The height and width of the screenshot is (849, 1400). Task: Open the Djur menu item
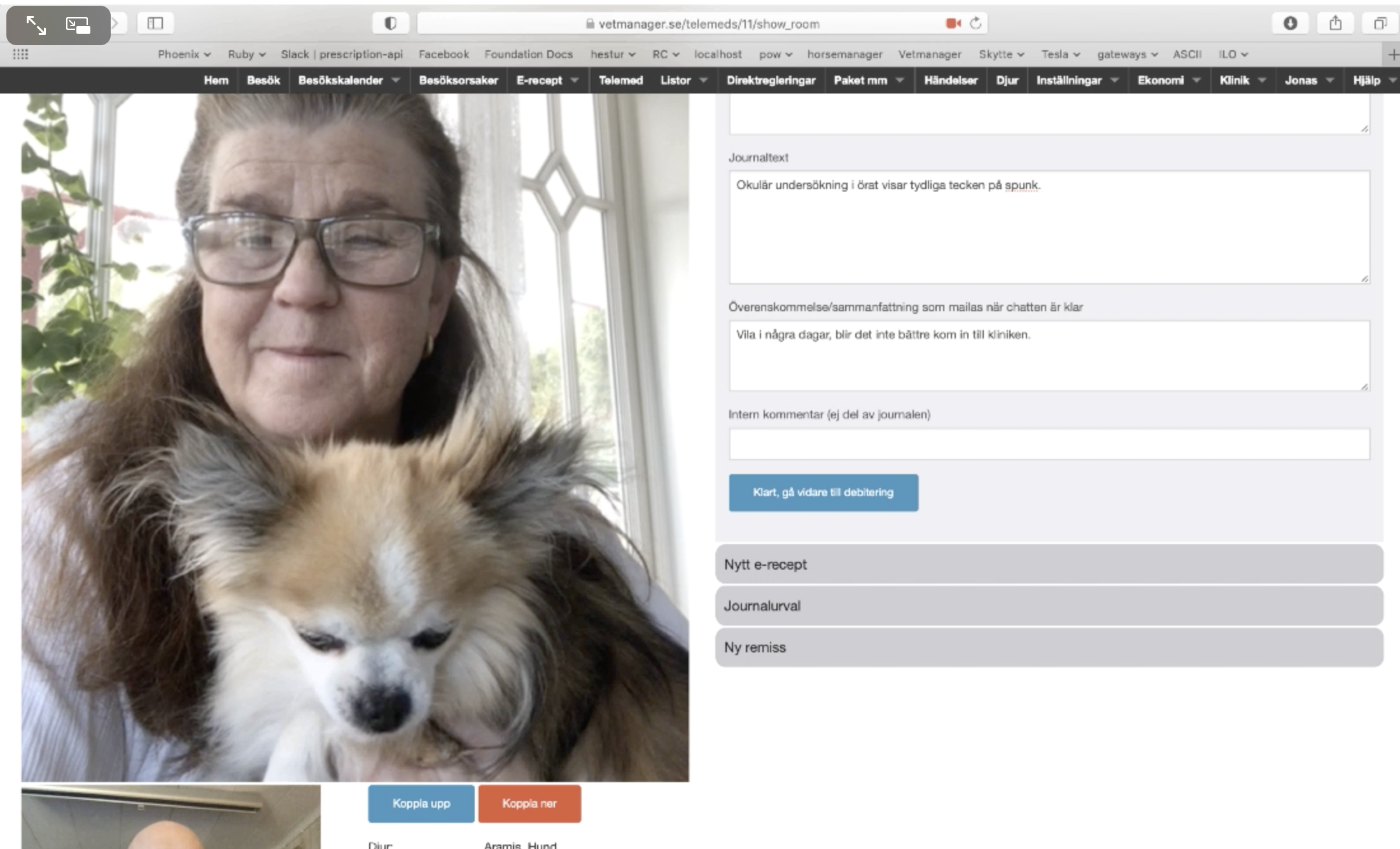point(1007,80)
